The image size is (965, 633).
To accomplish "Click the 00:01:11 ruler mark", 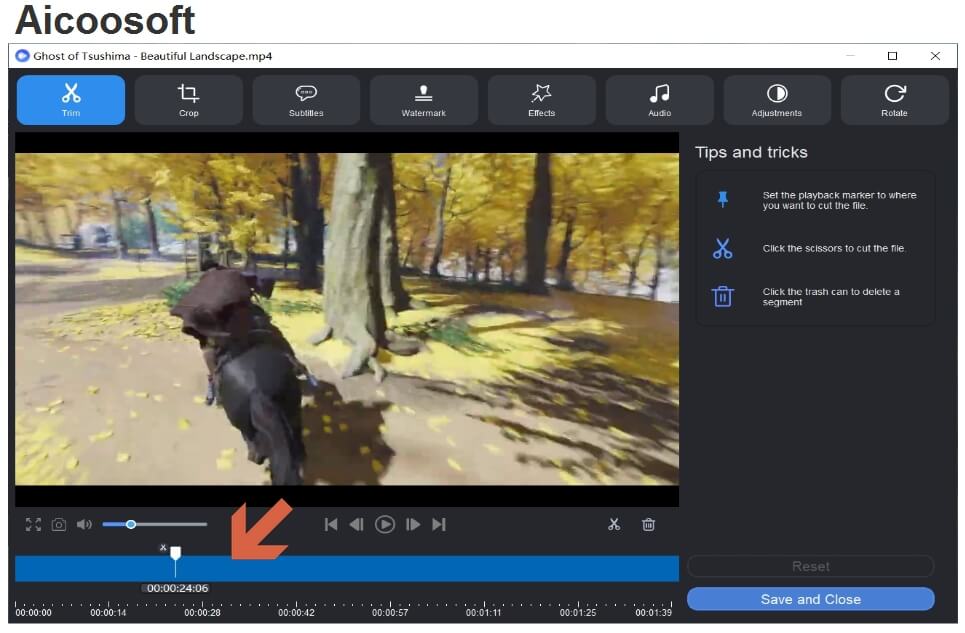I will (484, 613).
